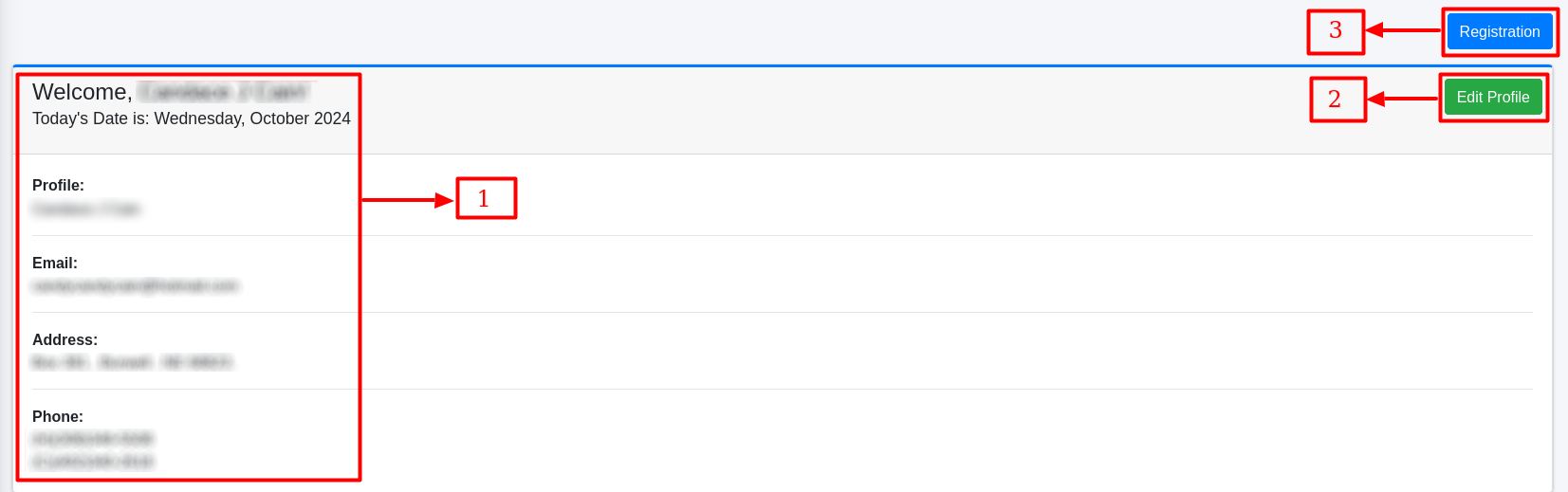Select the blurred name under Profile

pyautogui.click(x=85, y=209)
